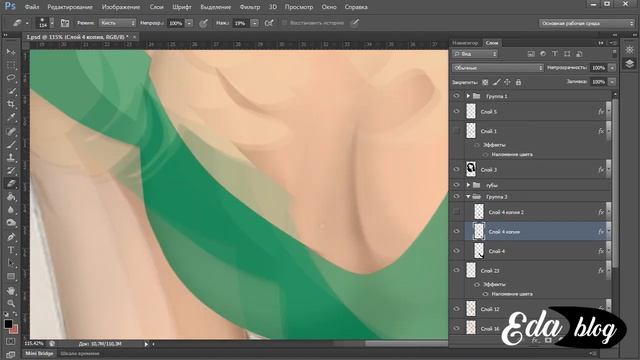Check the Восстановить историю checkbox
640x360 pixels.
[x=284, y=23]
